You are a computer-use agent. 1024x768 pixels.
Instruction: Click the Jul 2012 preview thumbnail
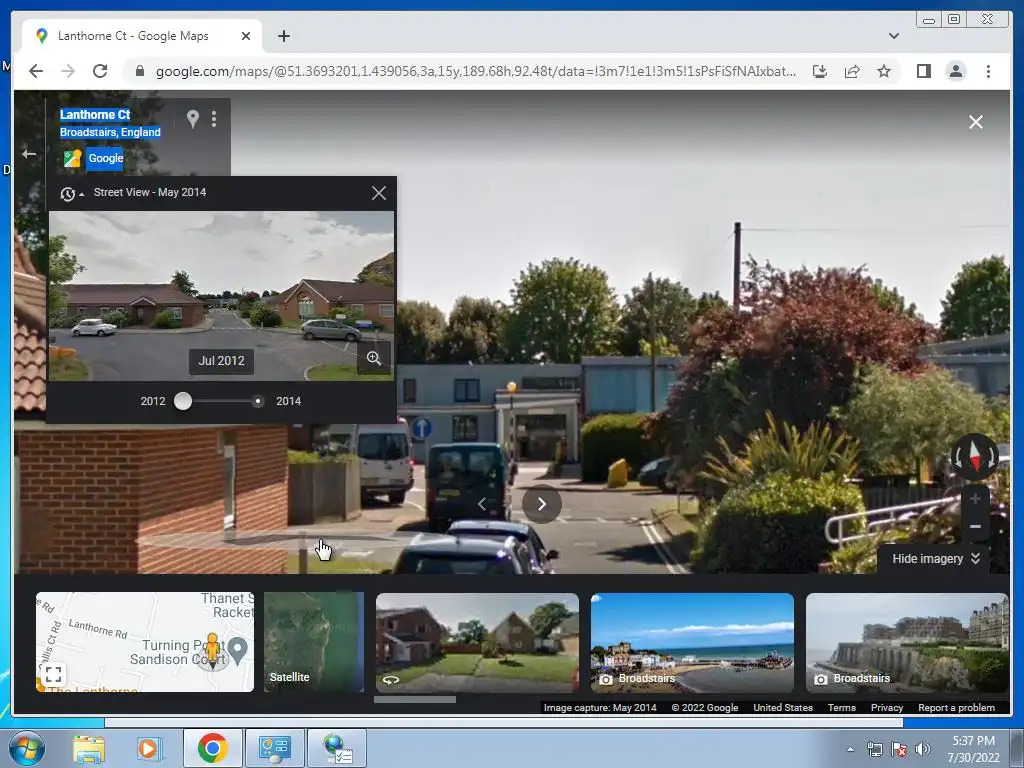tap(221, 295)
